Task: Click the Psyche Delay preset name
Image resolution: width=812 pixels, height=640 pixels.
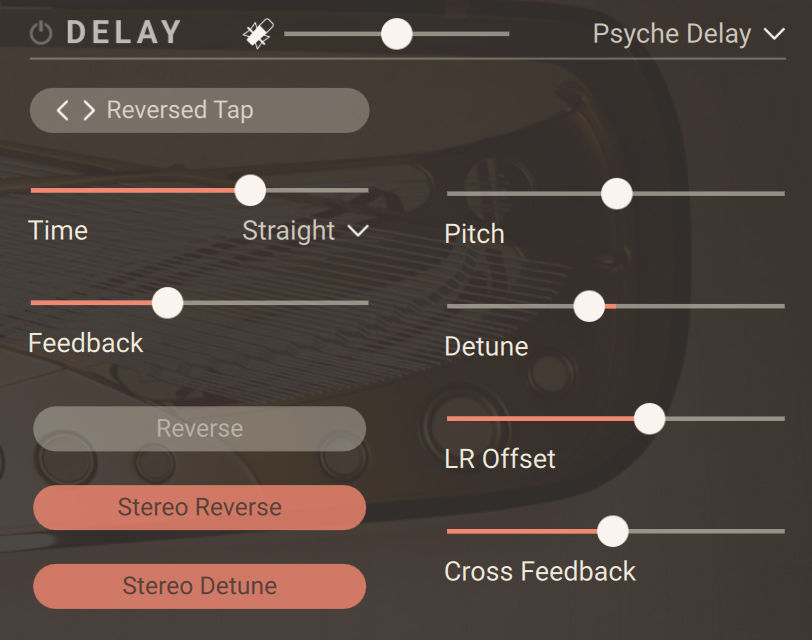Action: (671, 34)
